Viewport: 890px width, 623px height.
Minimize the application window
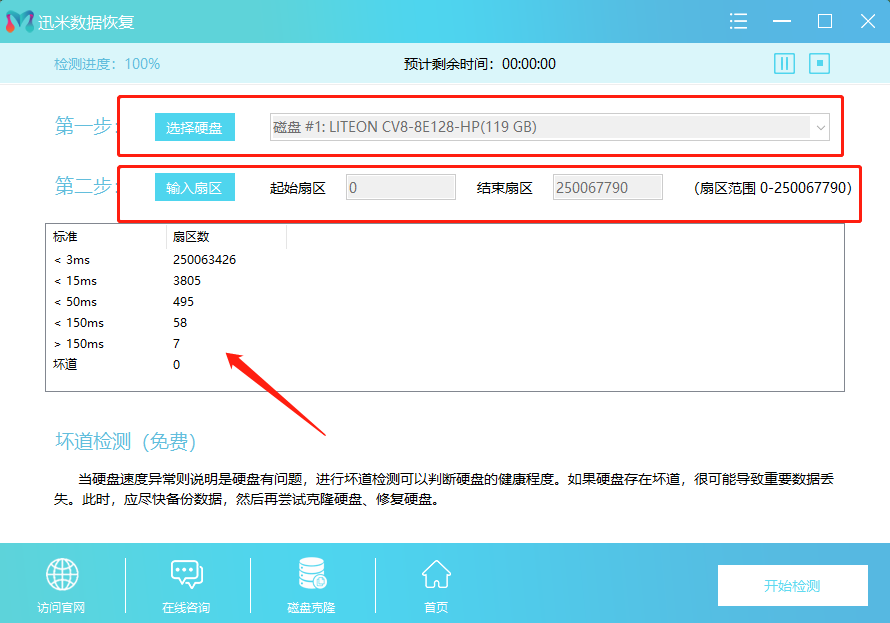coord(782,21)
